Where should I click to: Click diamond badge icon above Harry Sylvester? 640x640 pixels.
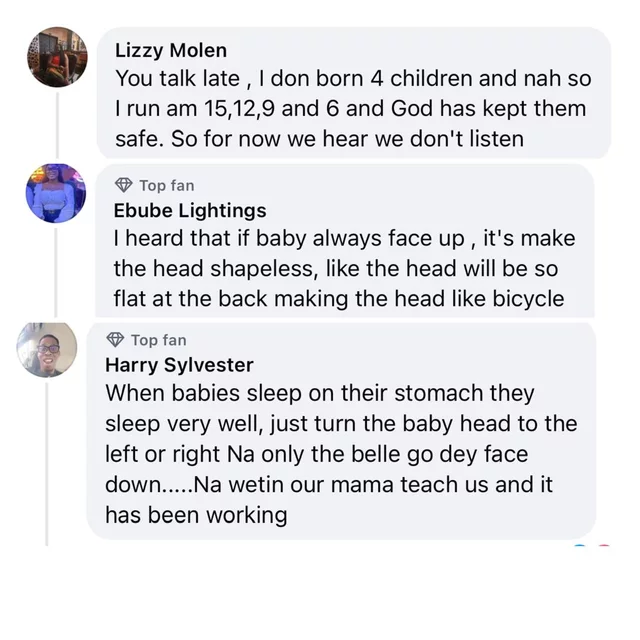click(115, 340)
